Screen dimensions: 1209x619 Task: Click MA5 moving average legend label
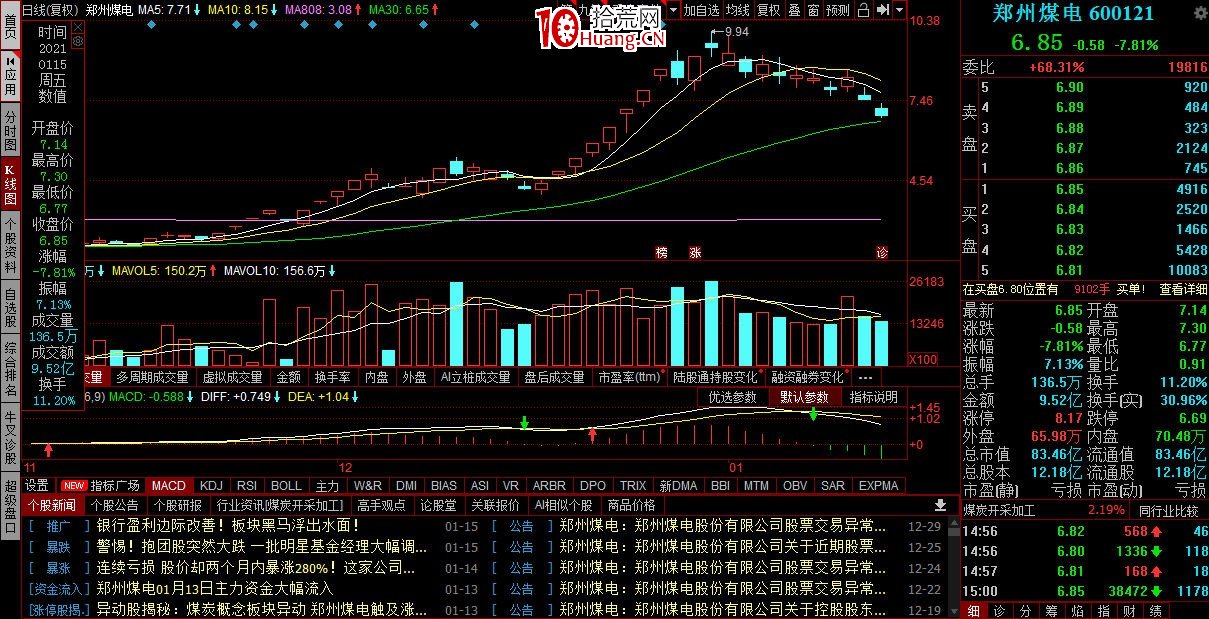pyautogui.click(x=164, y=10)
